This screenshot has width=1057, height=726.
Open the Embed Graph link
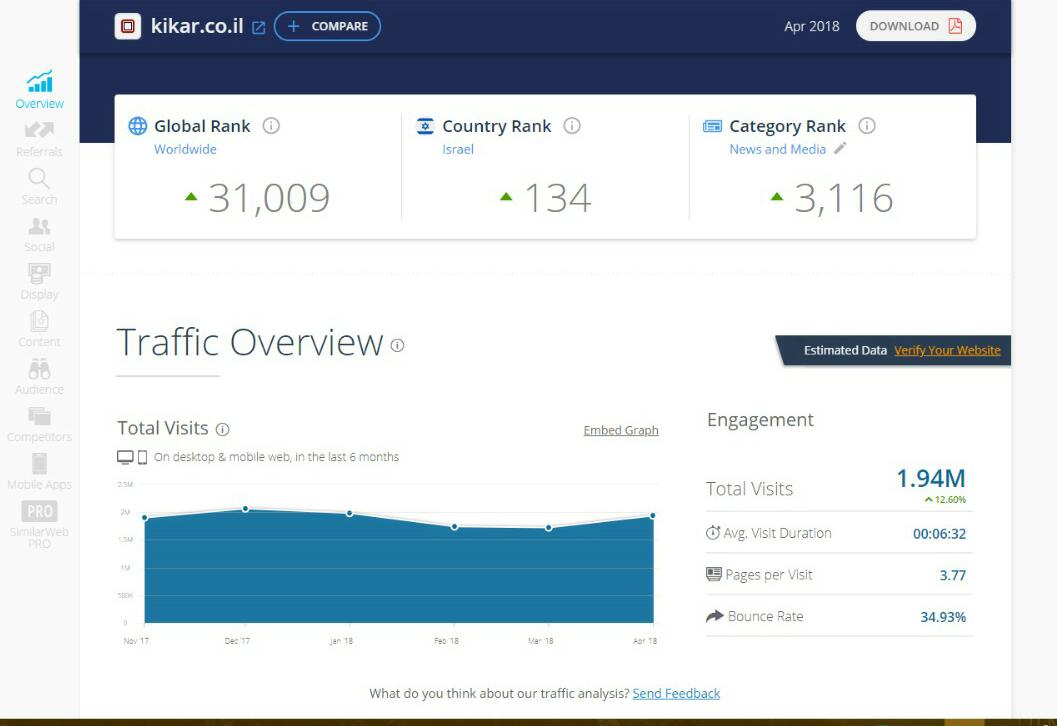[x=621, y=430]
